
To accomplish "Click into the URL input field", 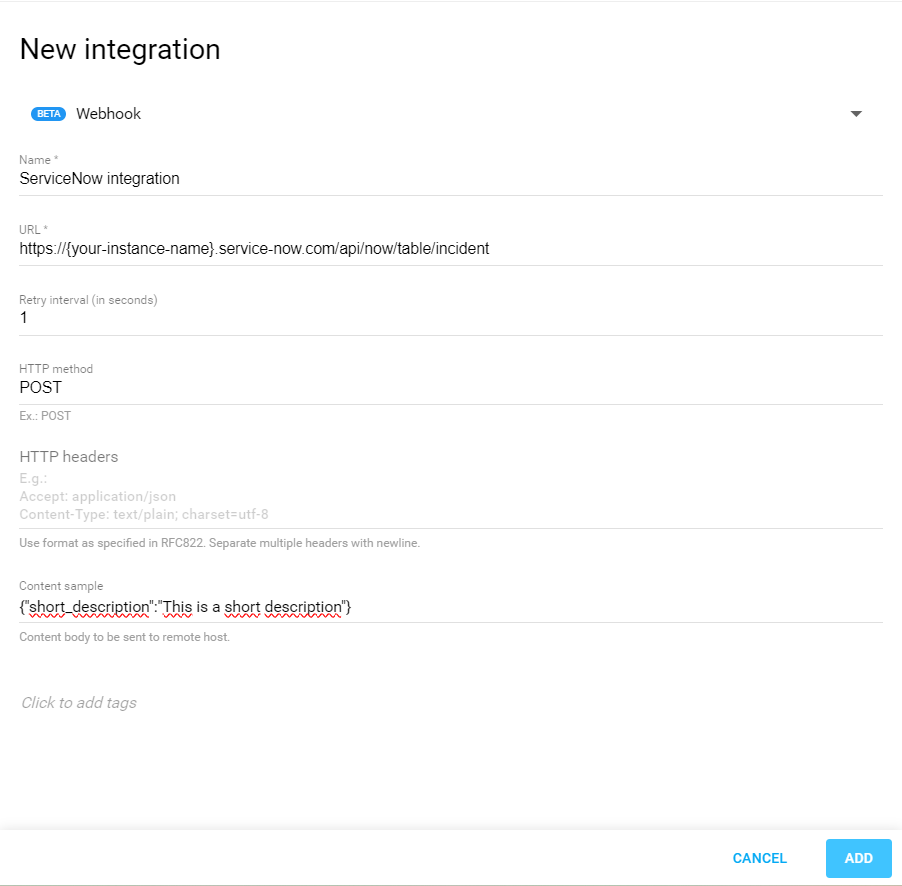I will pos(450,249).
